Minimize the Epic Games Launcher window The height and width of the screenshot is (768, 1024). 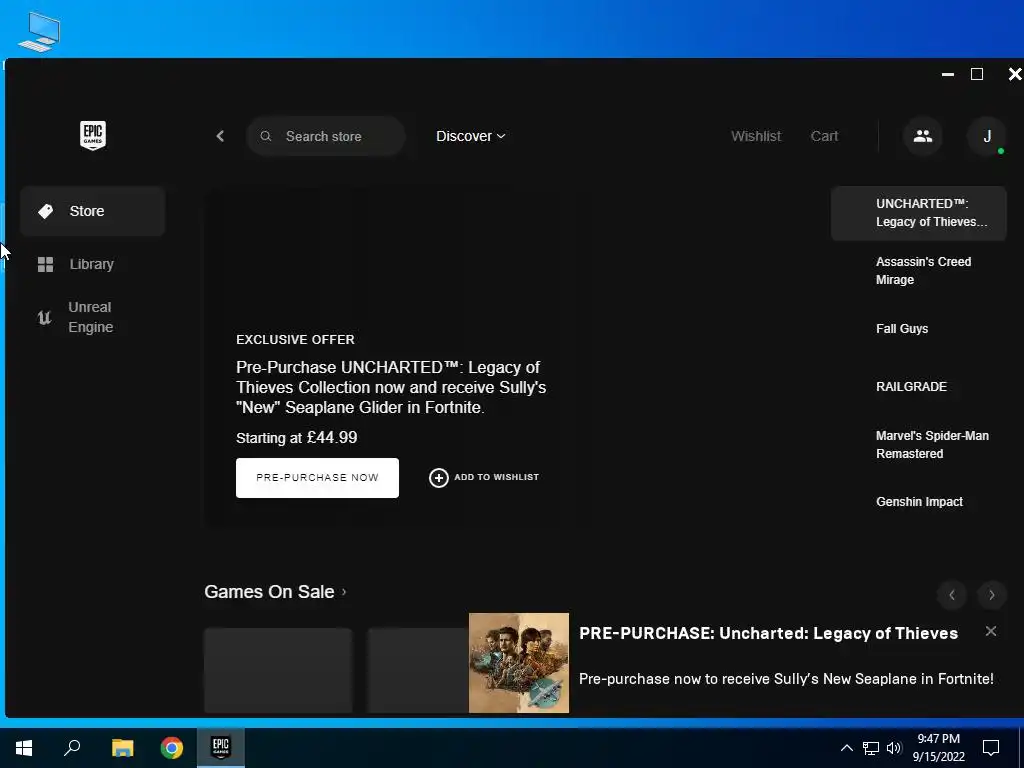pos(948,74)
